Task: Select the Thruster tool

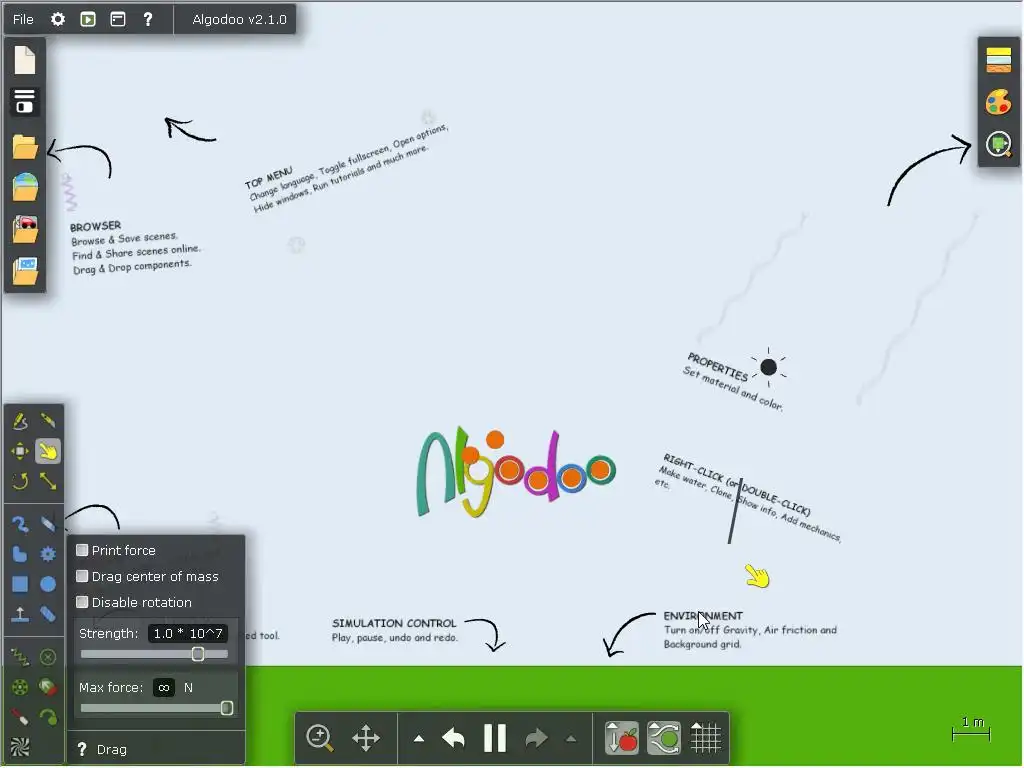Action: [x=48, y=688]
